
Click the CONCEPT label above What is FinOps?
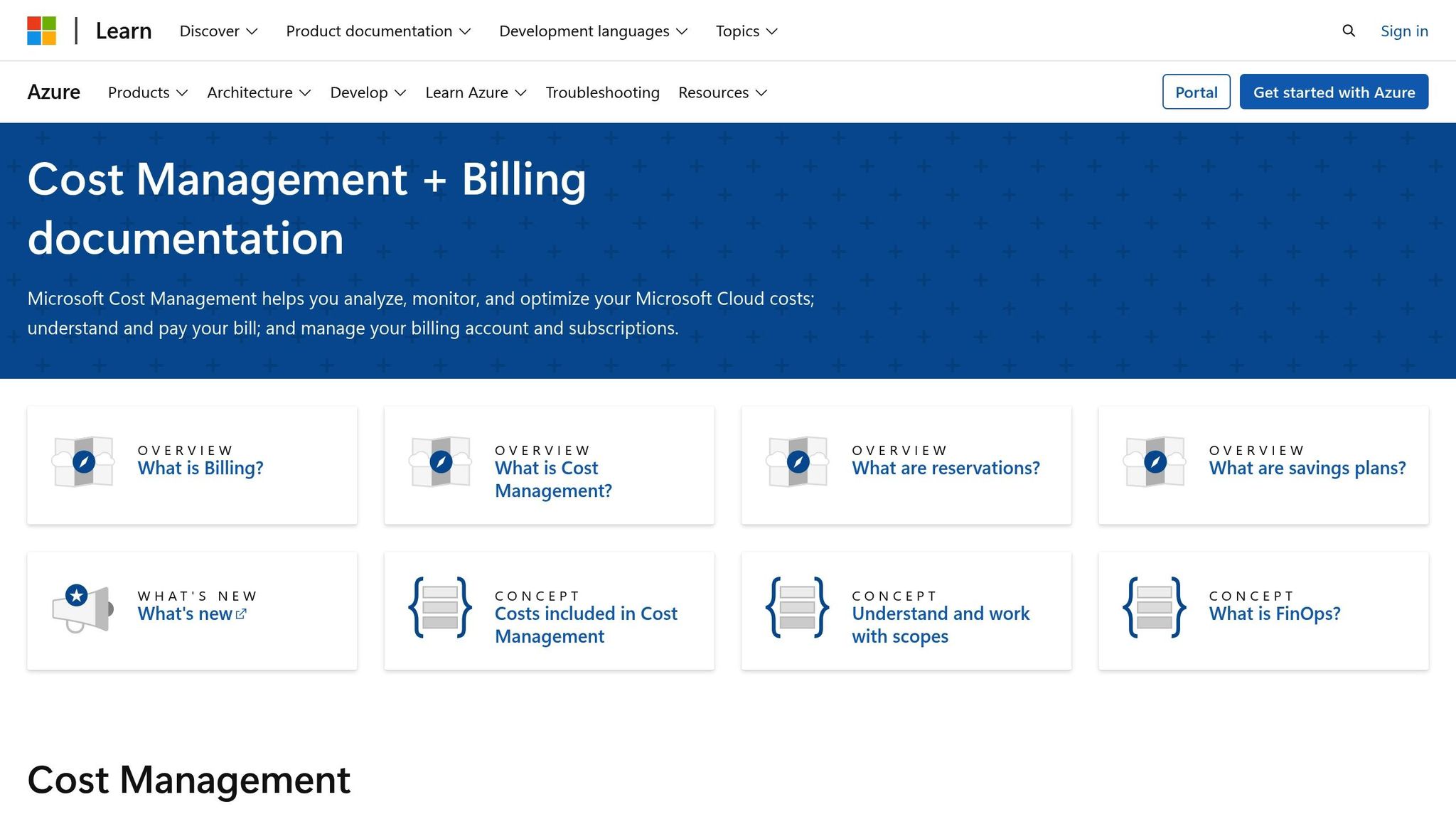(1251, 596)
